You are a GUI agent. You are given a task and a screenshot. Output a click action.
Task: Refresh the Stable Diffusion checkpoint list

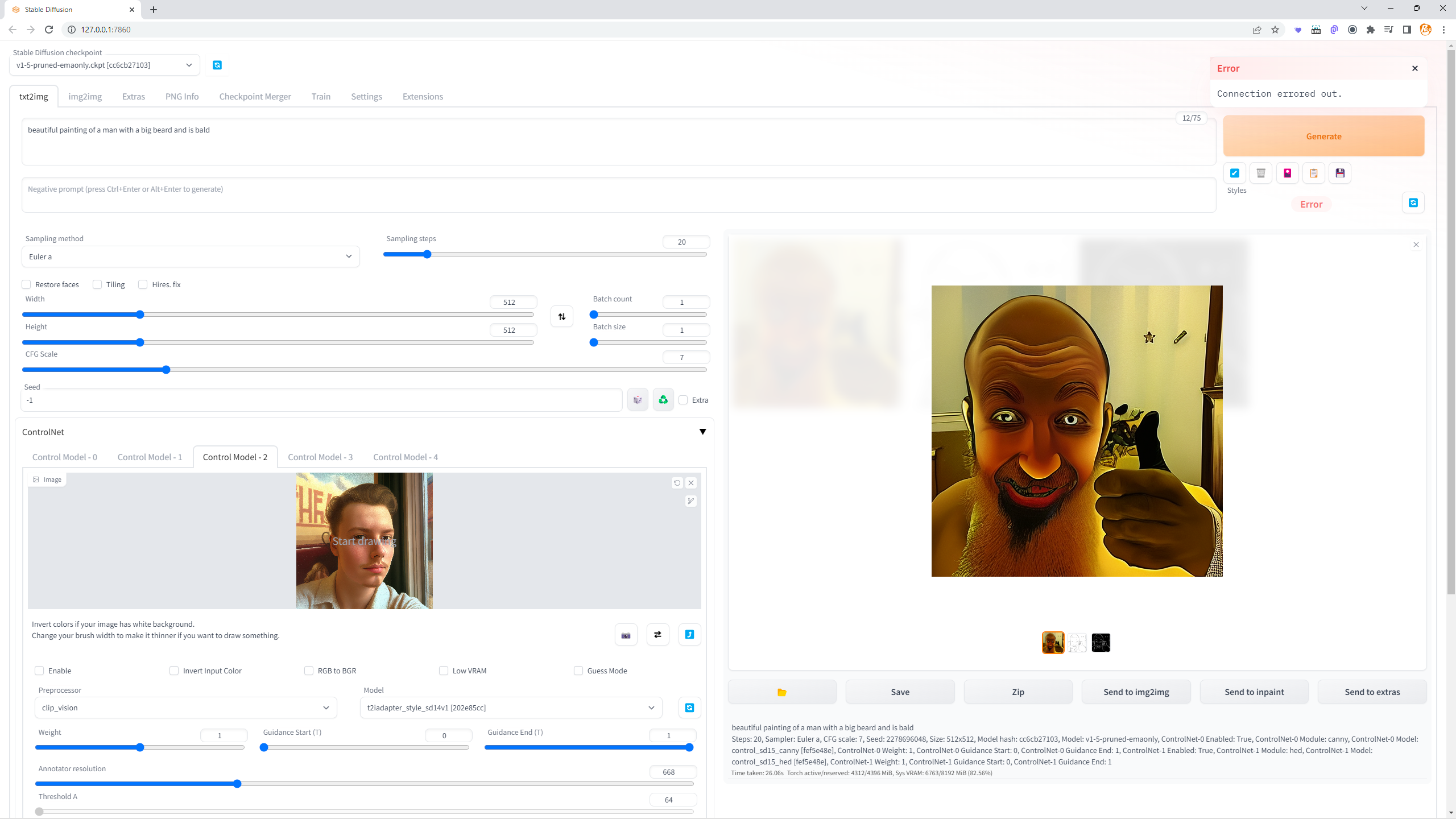217,65
